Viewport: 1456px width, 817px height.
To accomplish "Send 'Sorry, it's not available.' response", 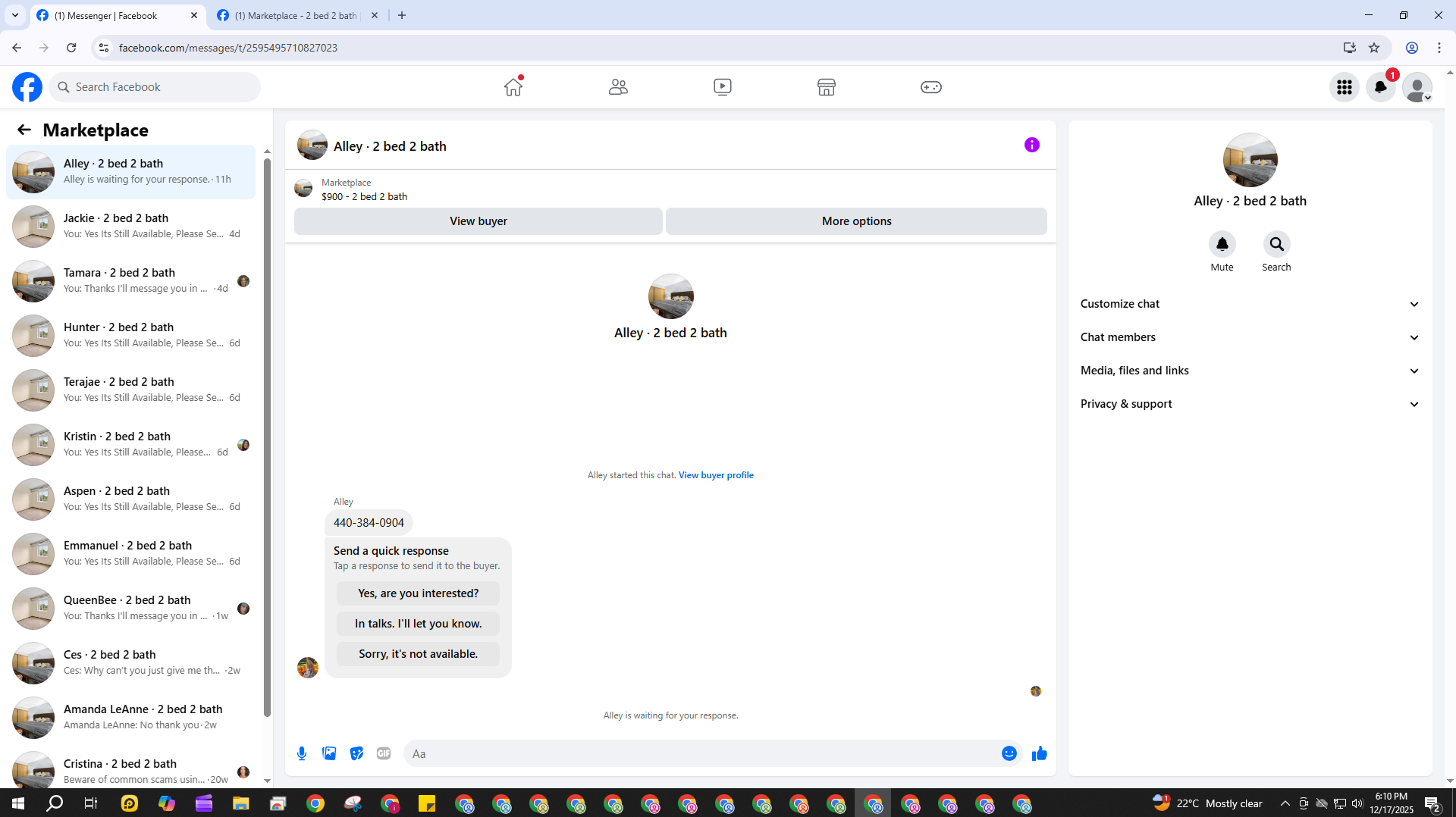I will coord(418,654).
